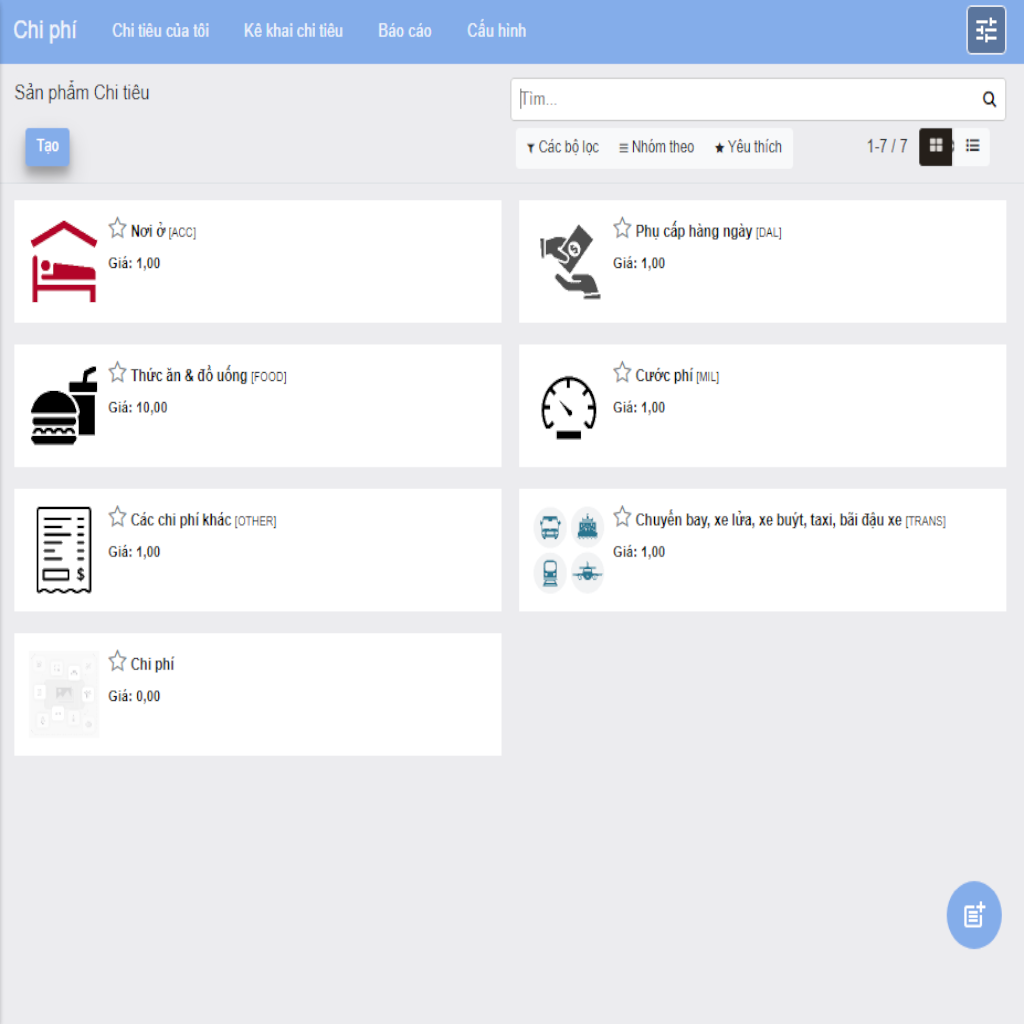
Task: Click the search magnifier icon
Action: coord(989,99)
